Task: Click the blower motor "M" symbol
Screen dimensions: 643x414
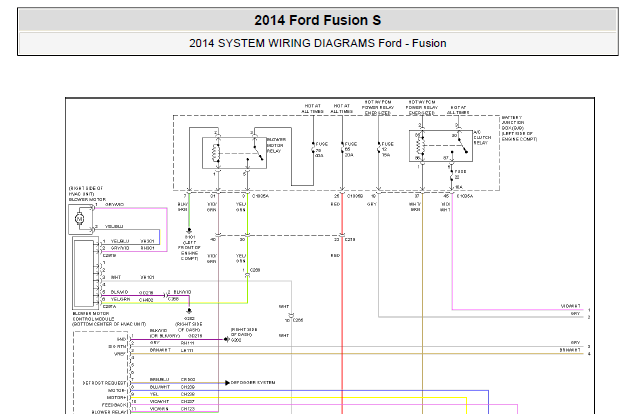Action: point(80,219)
